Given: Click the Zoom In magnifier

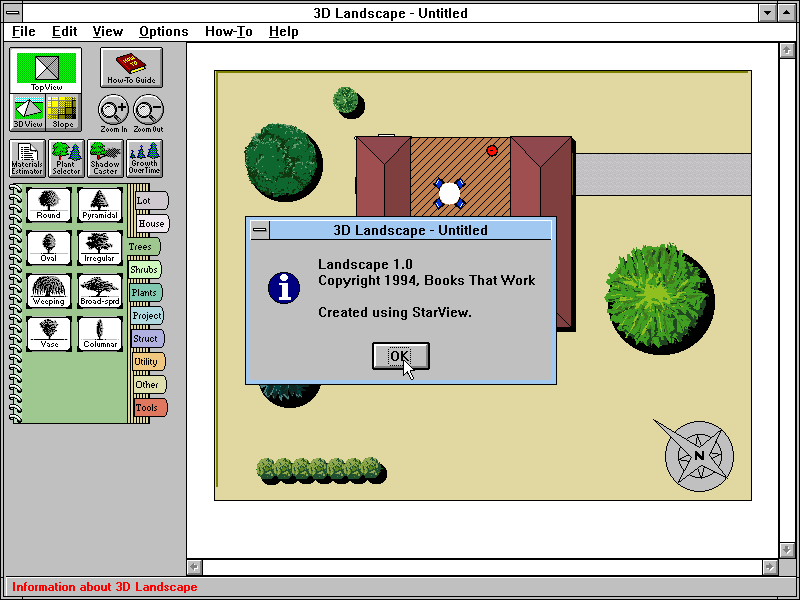Looking at the screenshot, I should point(113,111).
